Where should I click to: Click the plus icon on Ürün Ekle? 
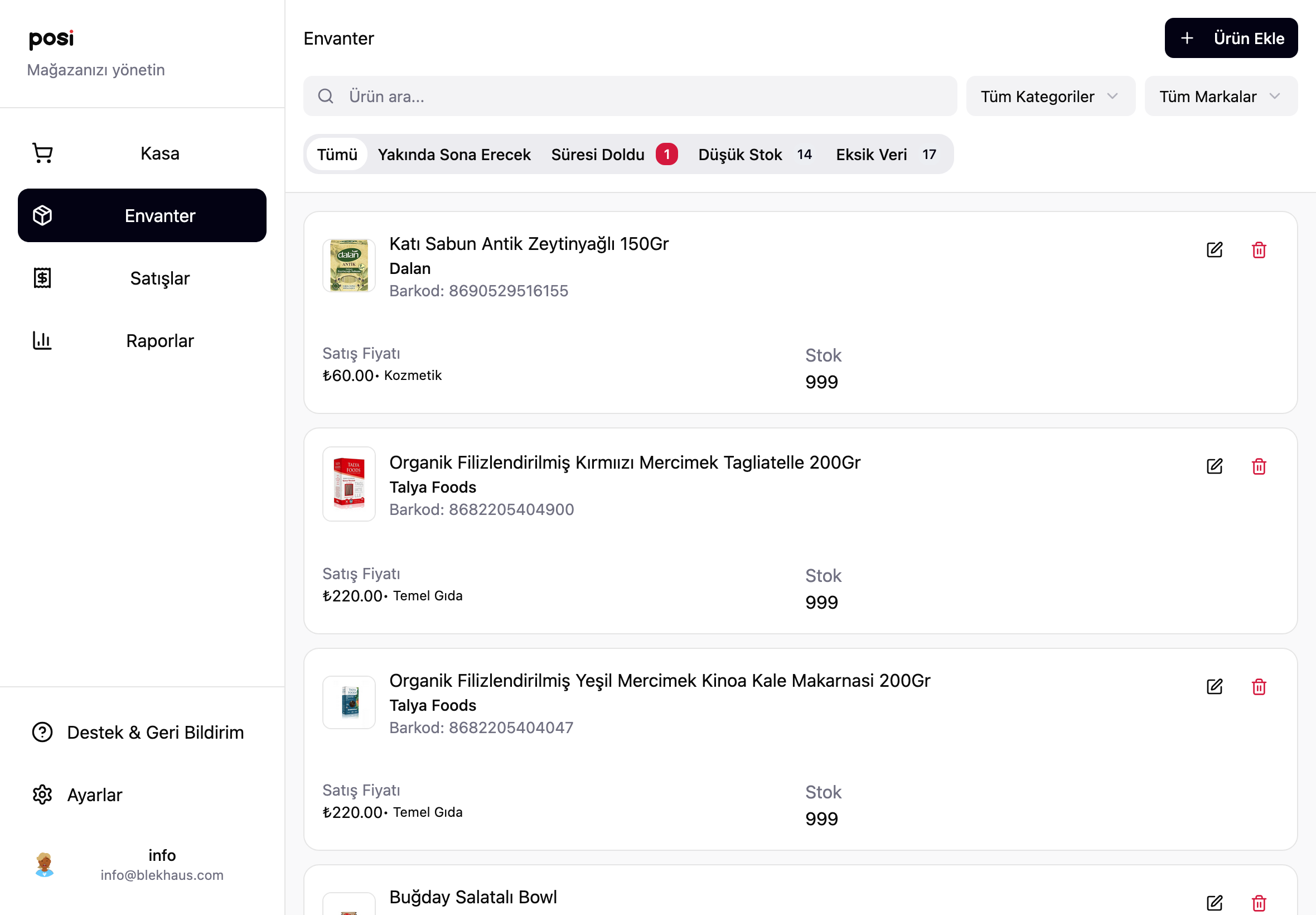1187,38
